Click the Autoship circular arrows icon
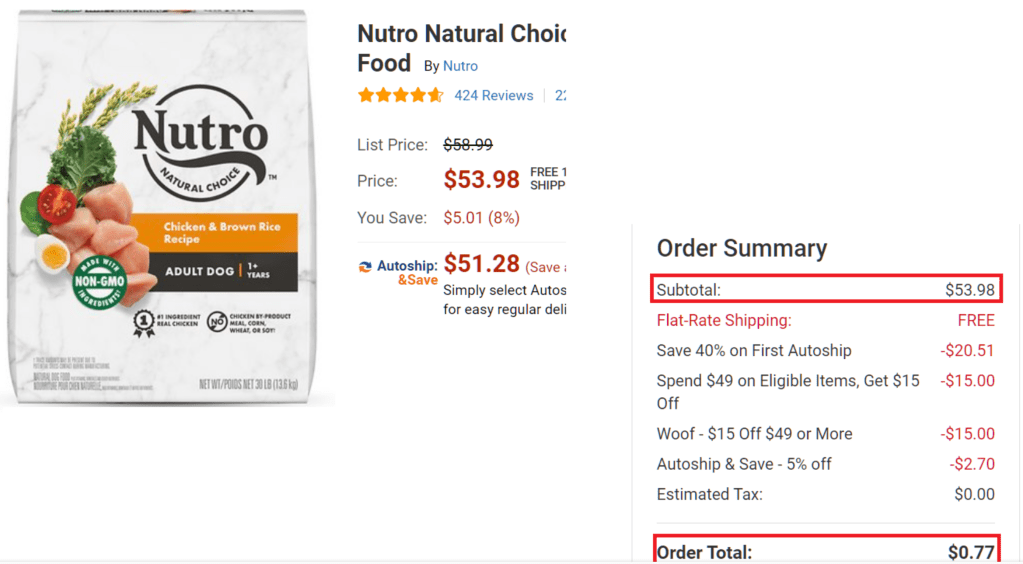This screenshot has width=1023, height=564. coord(366,266)
